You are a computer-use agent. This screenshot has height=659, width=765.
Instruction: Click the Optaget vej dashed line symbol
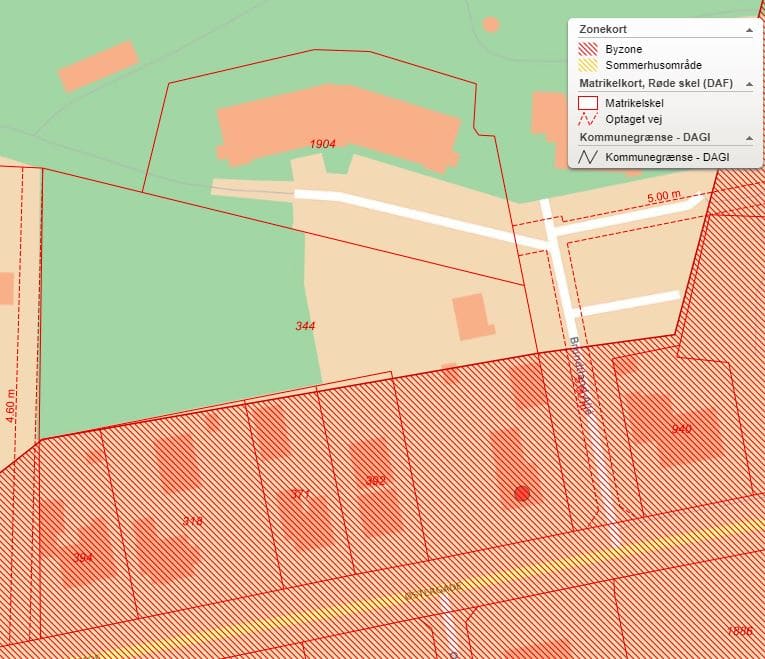(588, 118)
